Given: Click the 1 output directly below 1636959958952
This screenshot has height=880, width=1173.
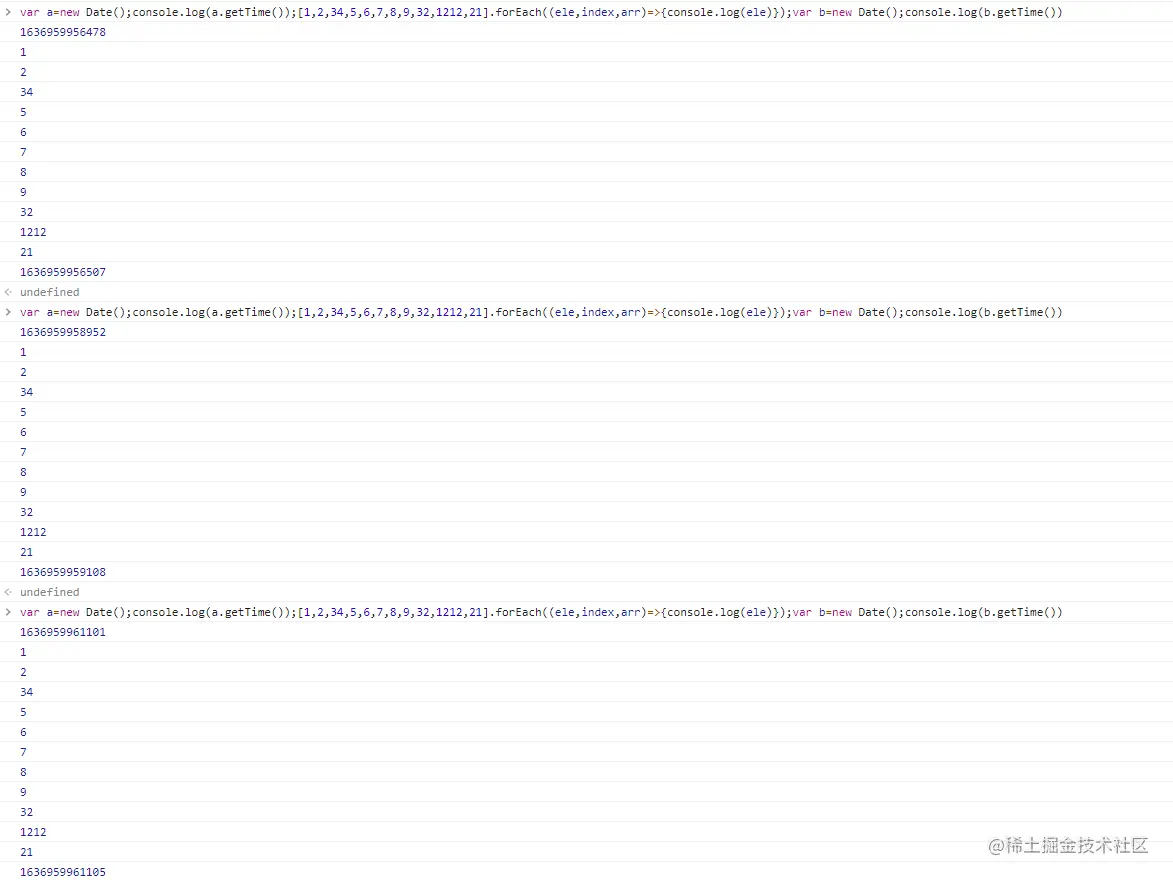Looking at the screenshot, I should 23,352.
